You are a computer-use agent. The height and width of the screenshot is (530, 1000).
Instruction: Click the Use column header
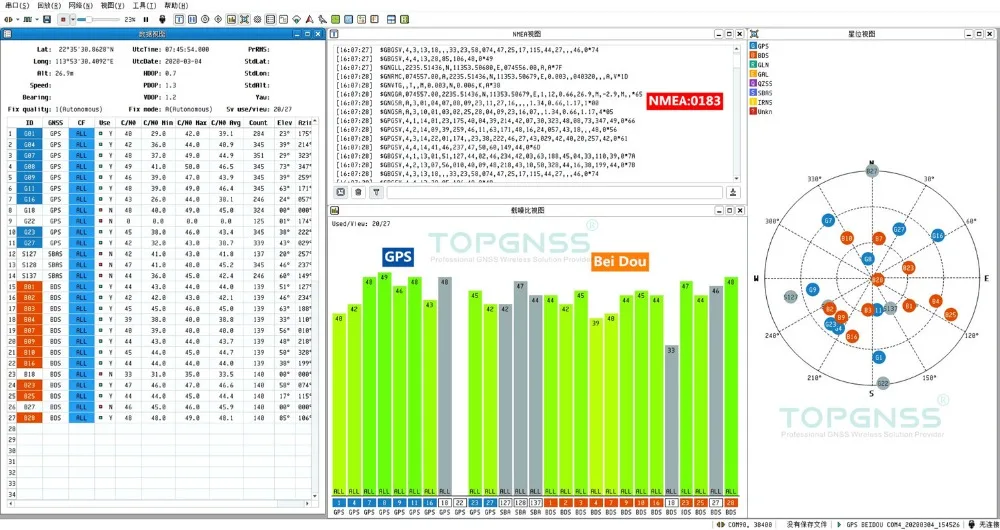[x=105, y=122]
